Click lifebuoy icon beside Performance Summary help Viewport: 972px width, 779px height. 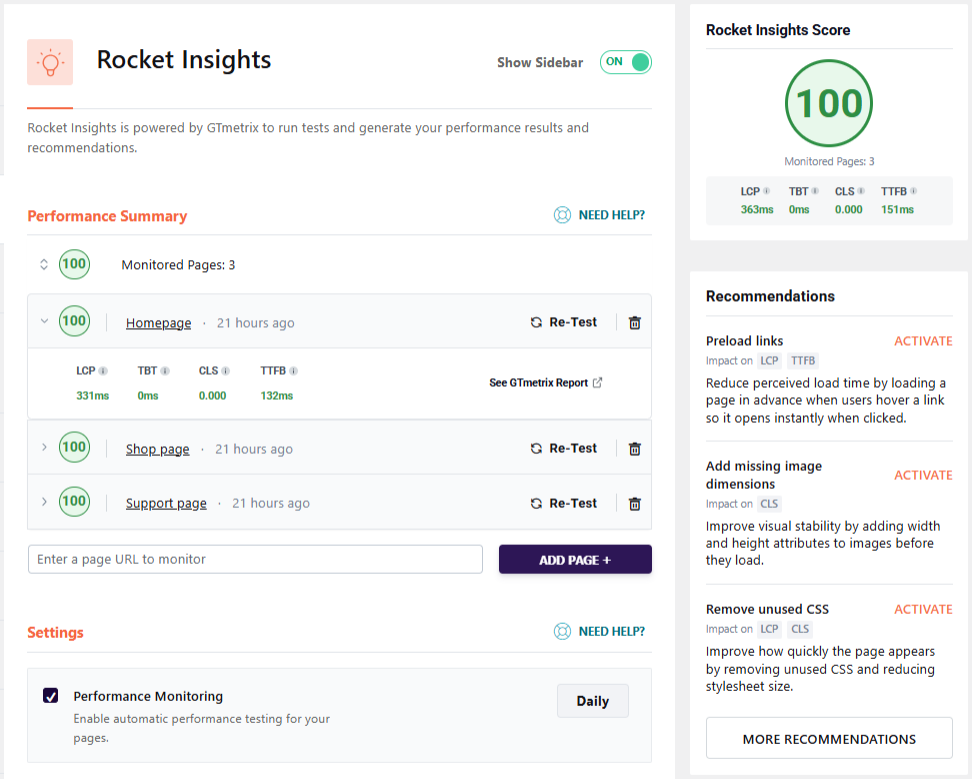(x=562, y=215)
